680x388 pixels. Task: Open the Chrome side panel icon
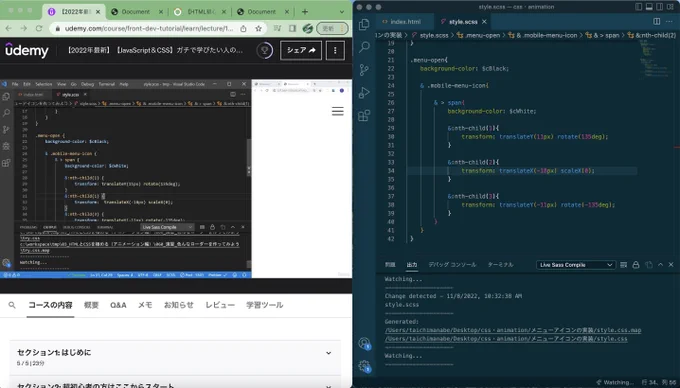(x=292, y=29)
